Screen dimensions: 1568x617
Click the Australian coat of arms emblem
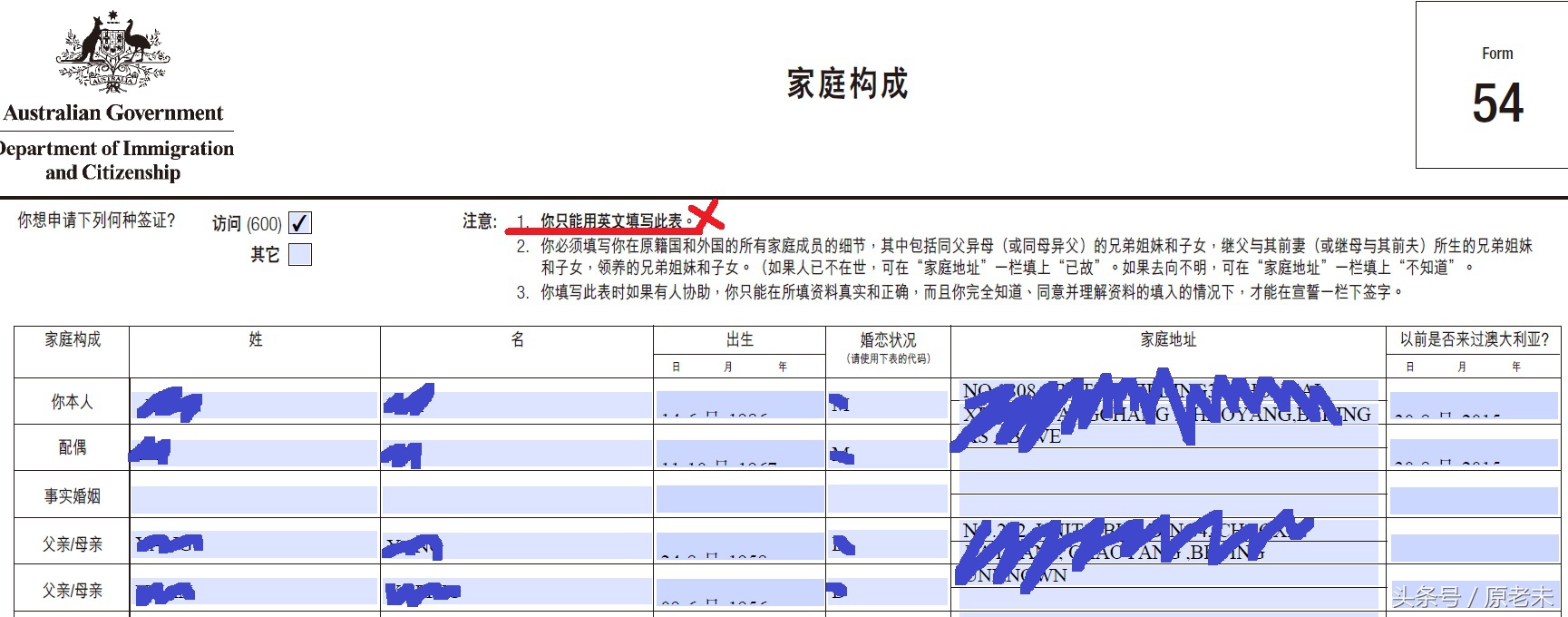tap(113, 53)
